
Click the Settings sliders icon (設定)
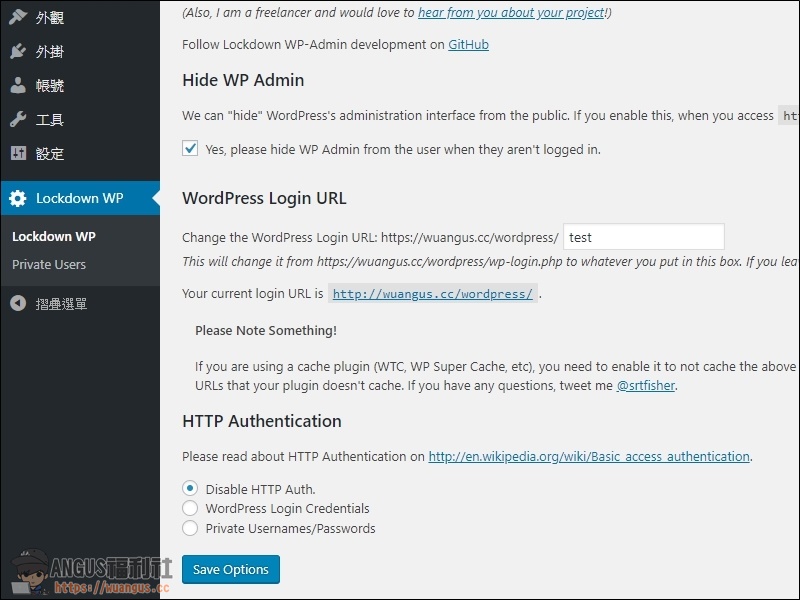point(18,153)
